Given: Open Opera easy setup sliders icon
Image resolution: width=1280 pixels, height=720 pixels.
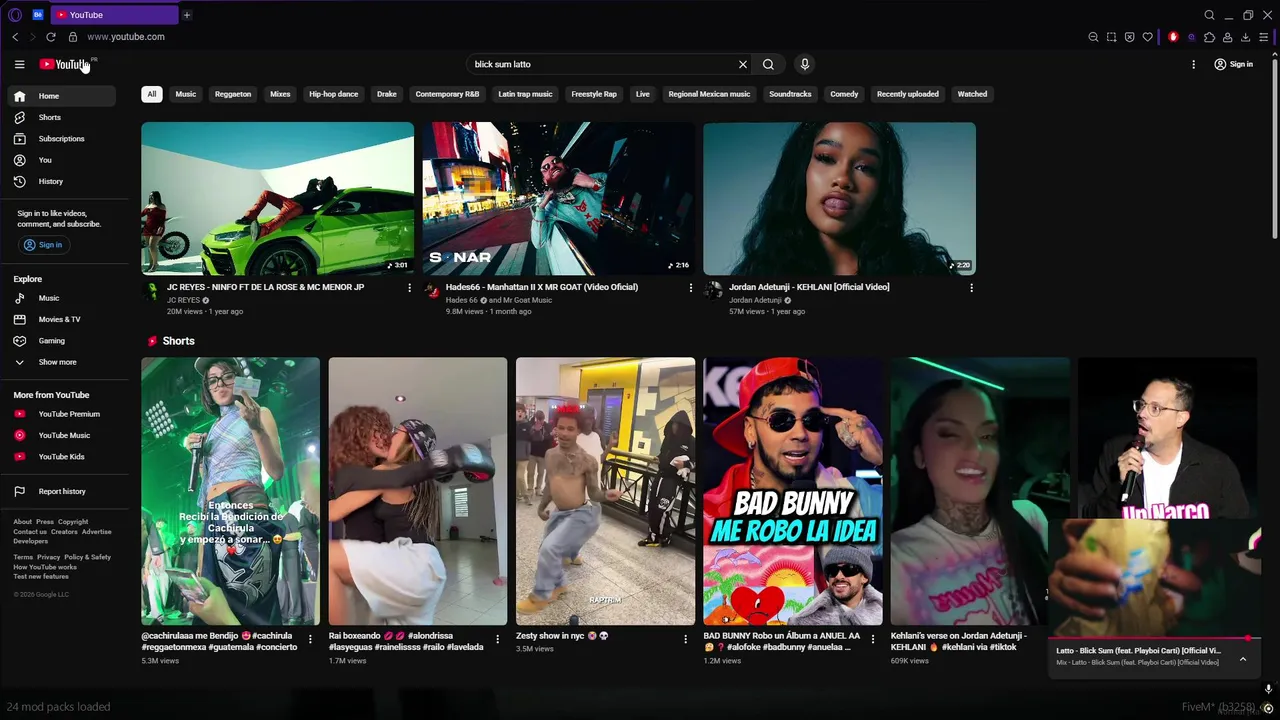Looking at the screenshot, I should pos(1264,37).
